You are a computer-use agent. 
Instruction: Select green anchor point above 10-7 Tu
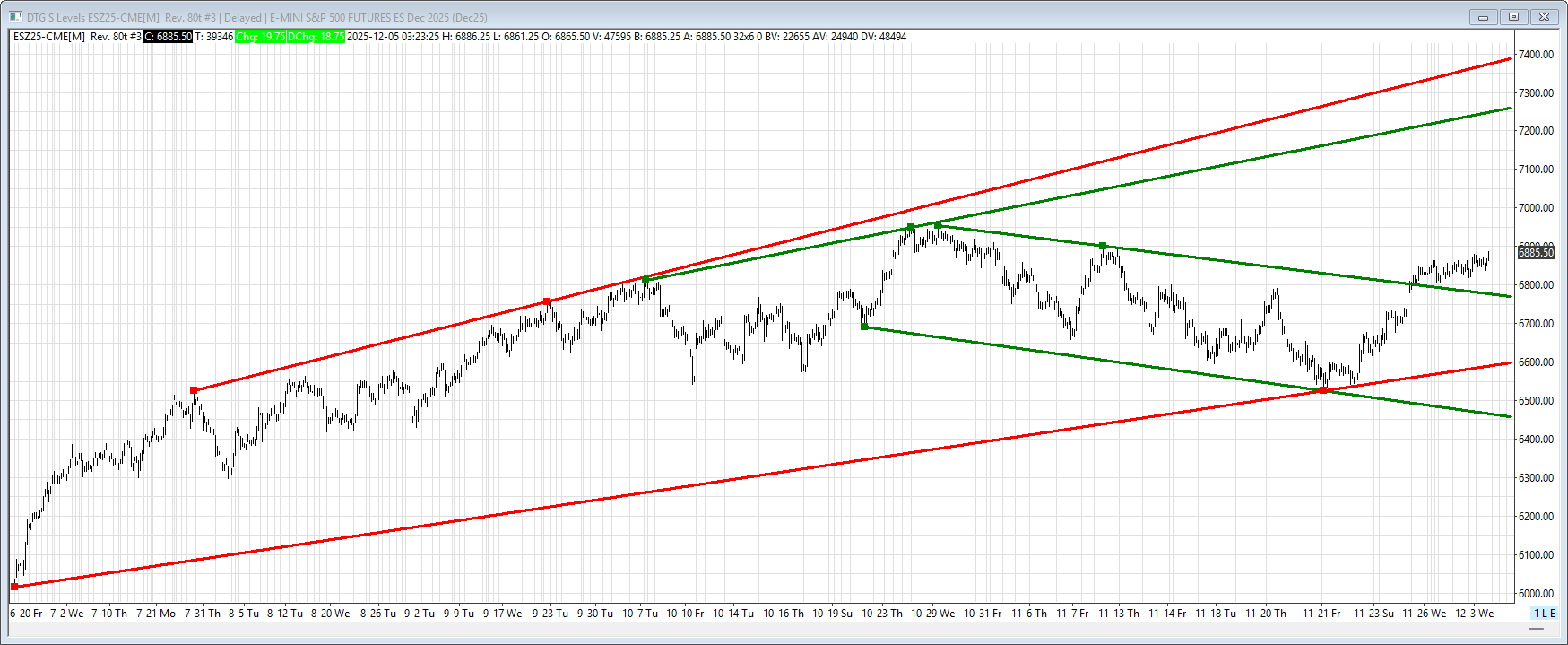click(x=645, y=280)
